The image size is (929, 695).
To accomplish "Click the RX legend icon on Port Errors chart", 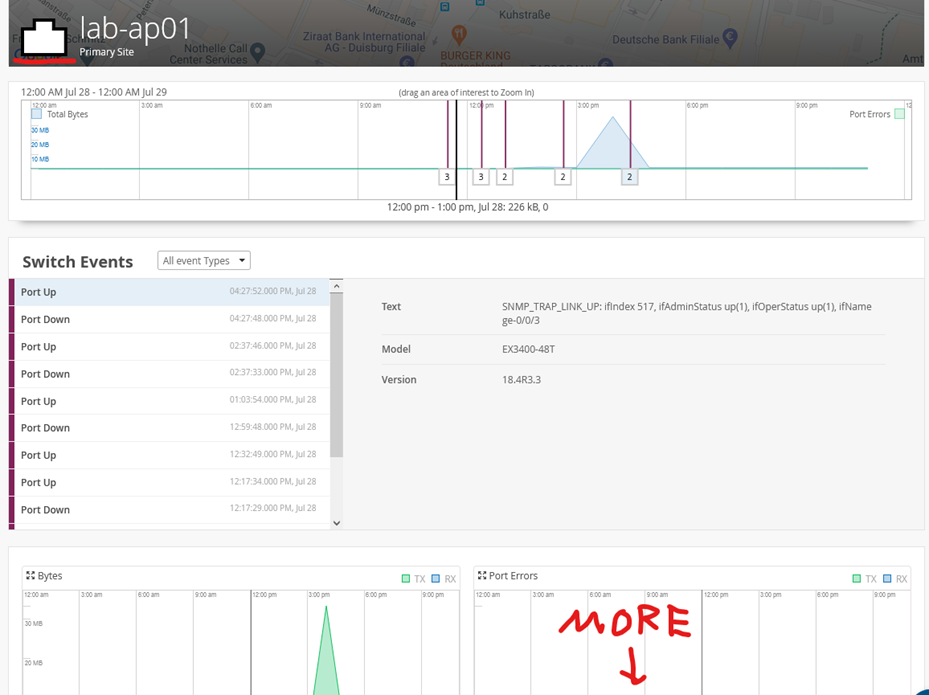I will pos(888,577).
